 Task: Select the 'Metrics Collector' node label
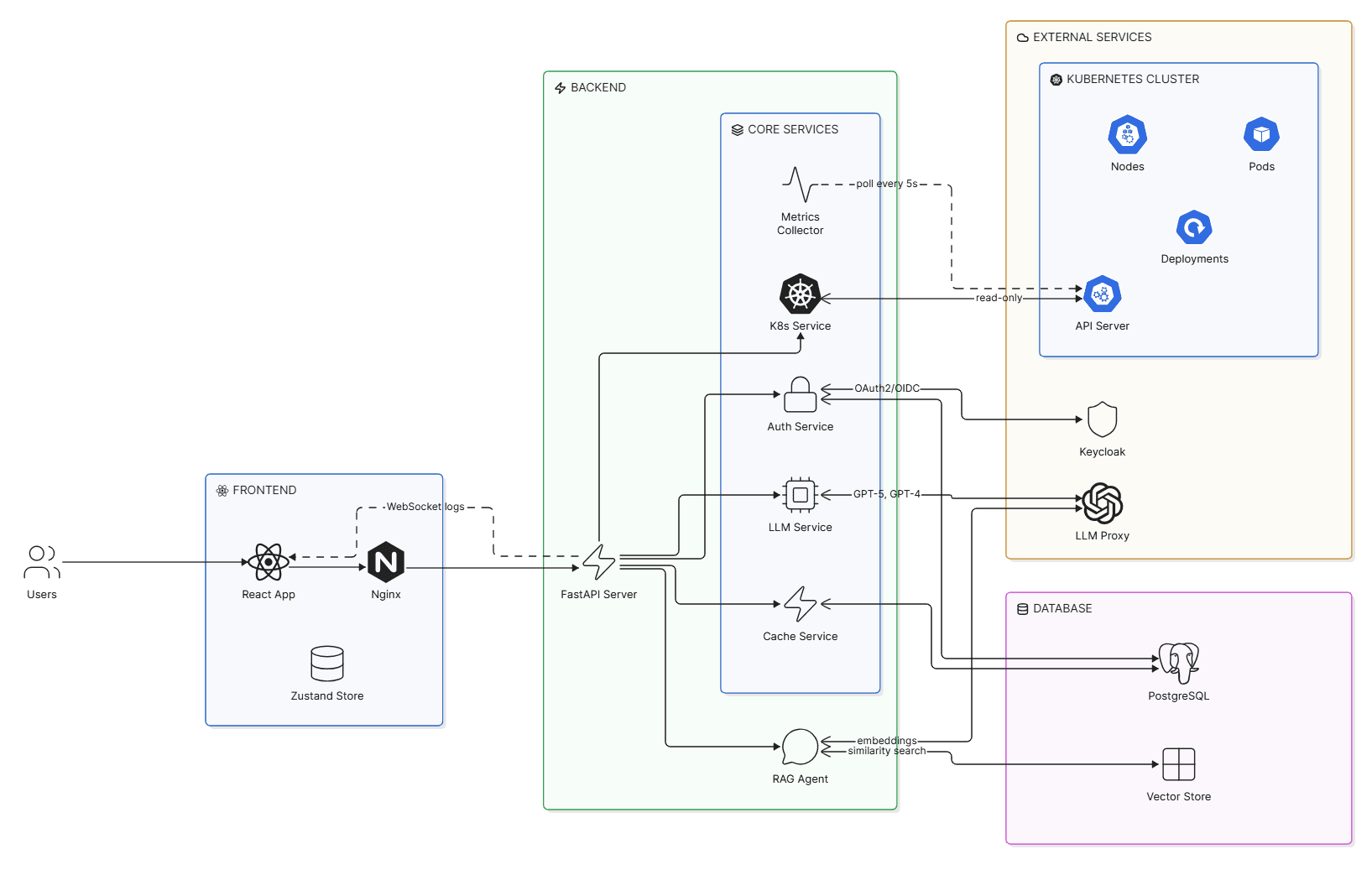pyautogui.click(x=801, y=224)
